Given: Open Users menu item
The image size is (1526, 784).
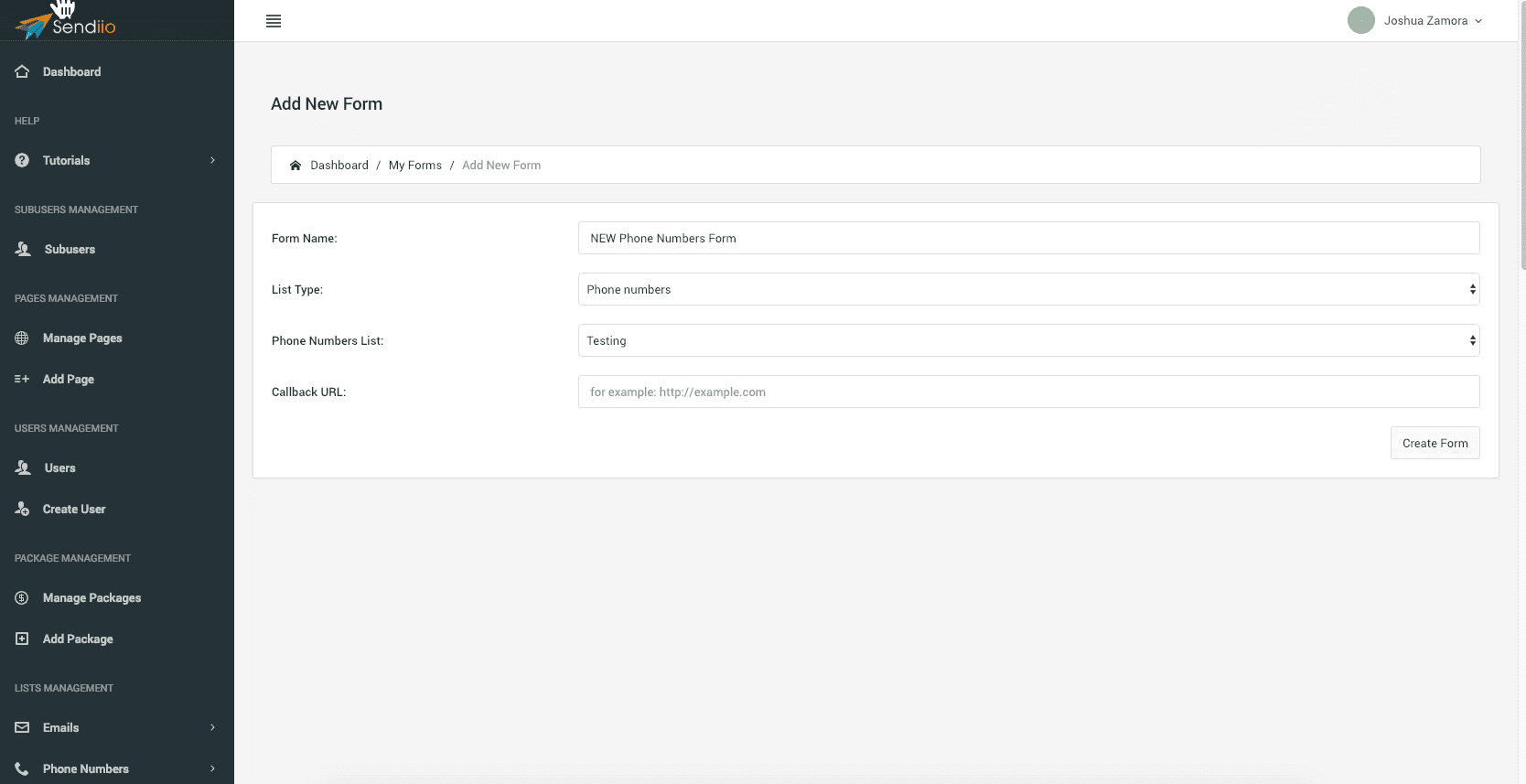Looking at the screenshot, I should coord(60,467).
